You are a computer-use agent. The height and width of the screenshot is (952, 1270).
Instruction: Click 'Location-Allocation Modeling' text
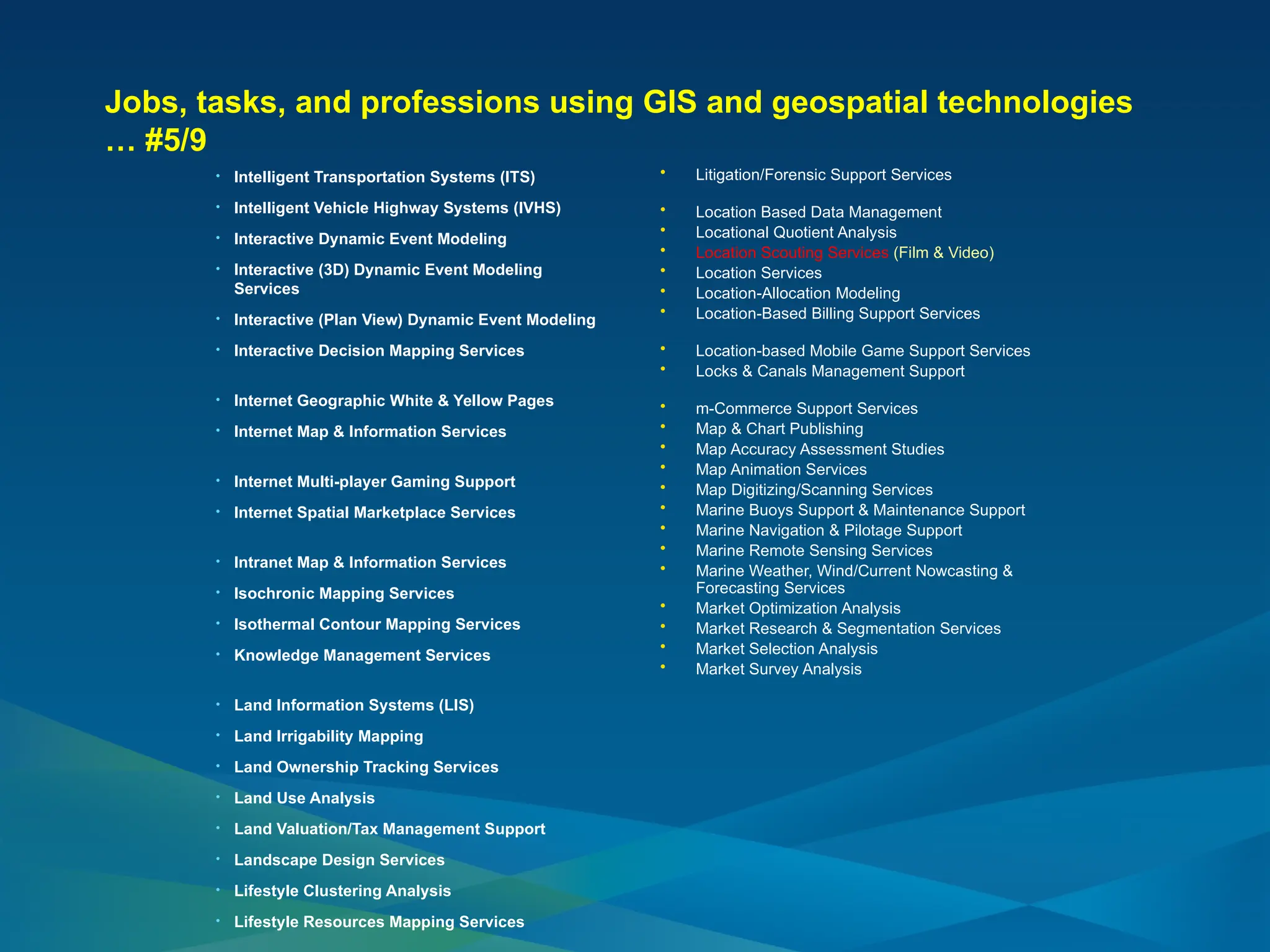pyautogui.click(x=797, y=294)
